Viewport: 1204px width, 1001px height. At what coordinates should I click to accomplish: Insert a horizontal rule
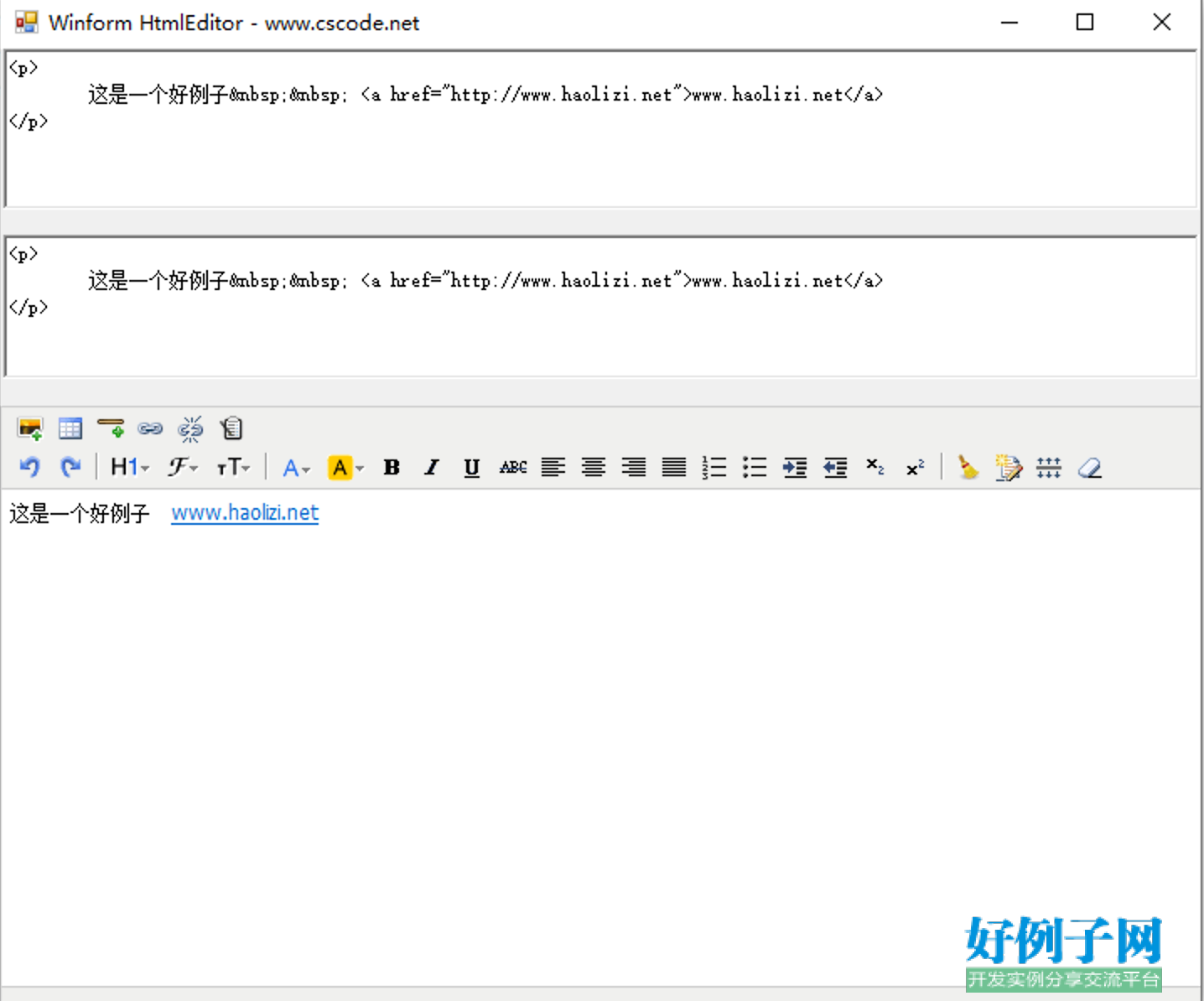pos(110,428)
